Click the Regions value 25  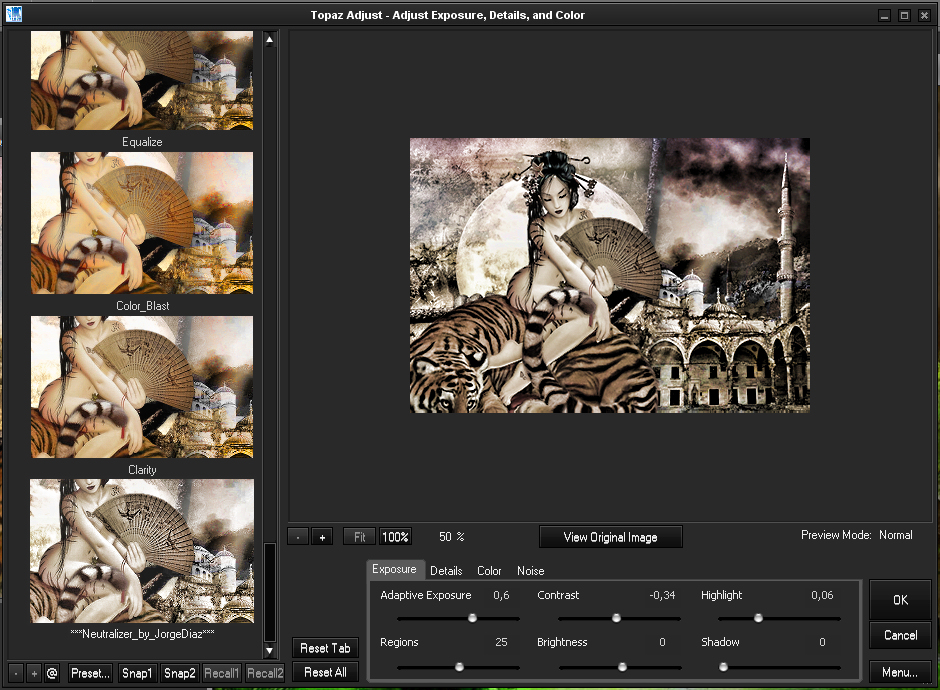(x=501, y=642)
